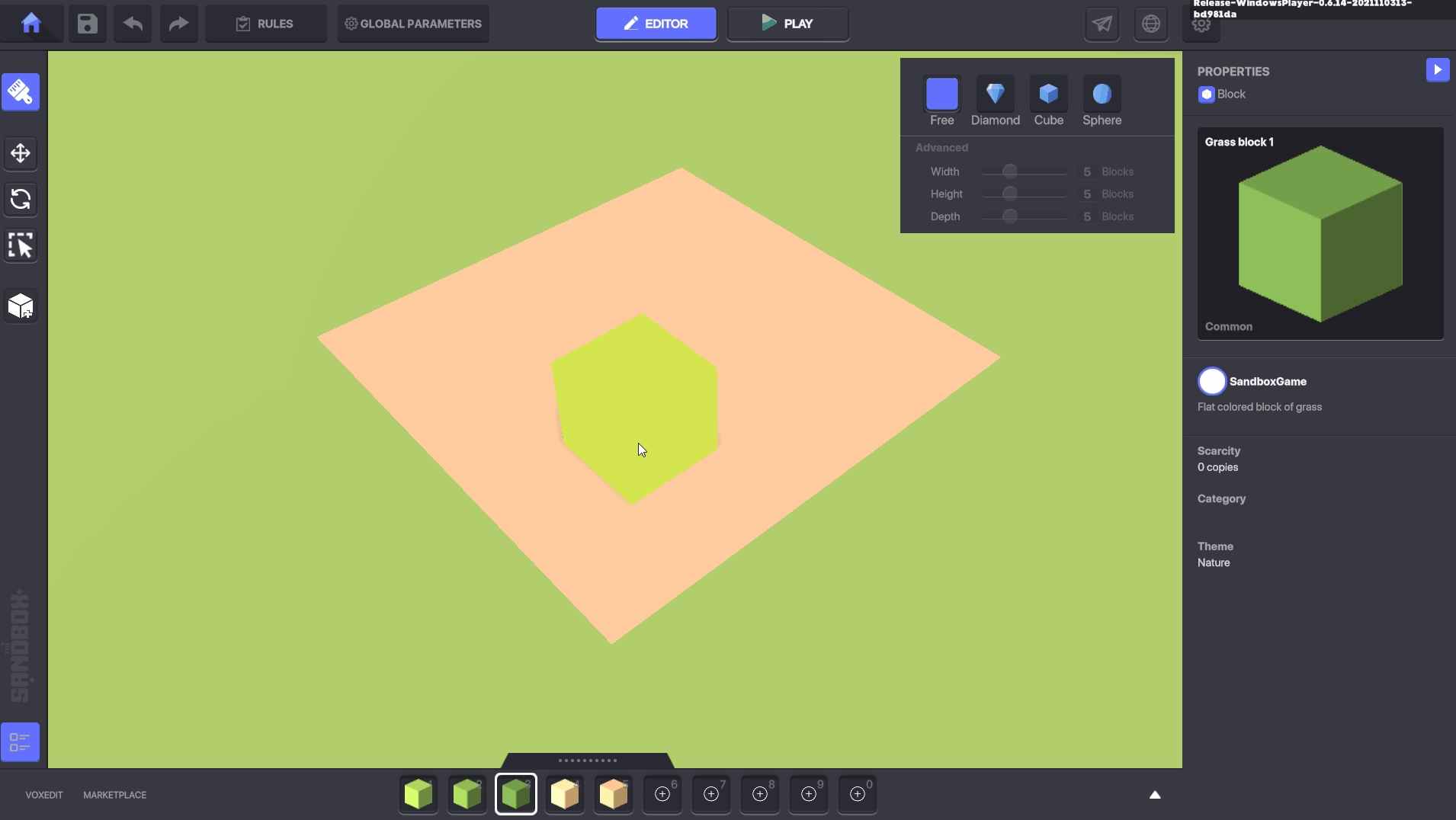The width and height of the screenshot is (1456, 820).
Task: Collapse the Properties panel arrow
Action: tap(1437, 70)
